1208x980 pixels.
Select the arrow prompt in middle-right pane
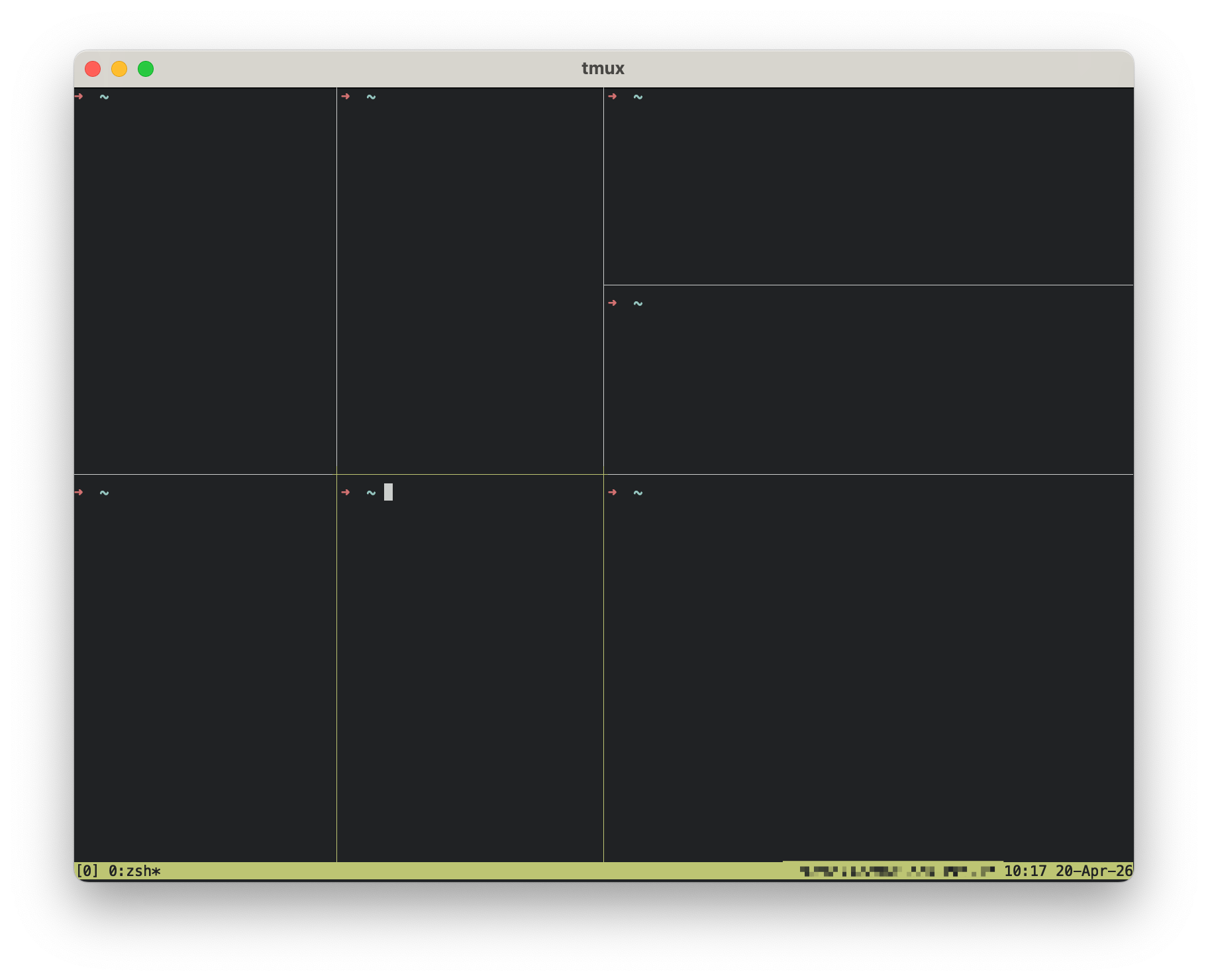[613, 303]
